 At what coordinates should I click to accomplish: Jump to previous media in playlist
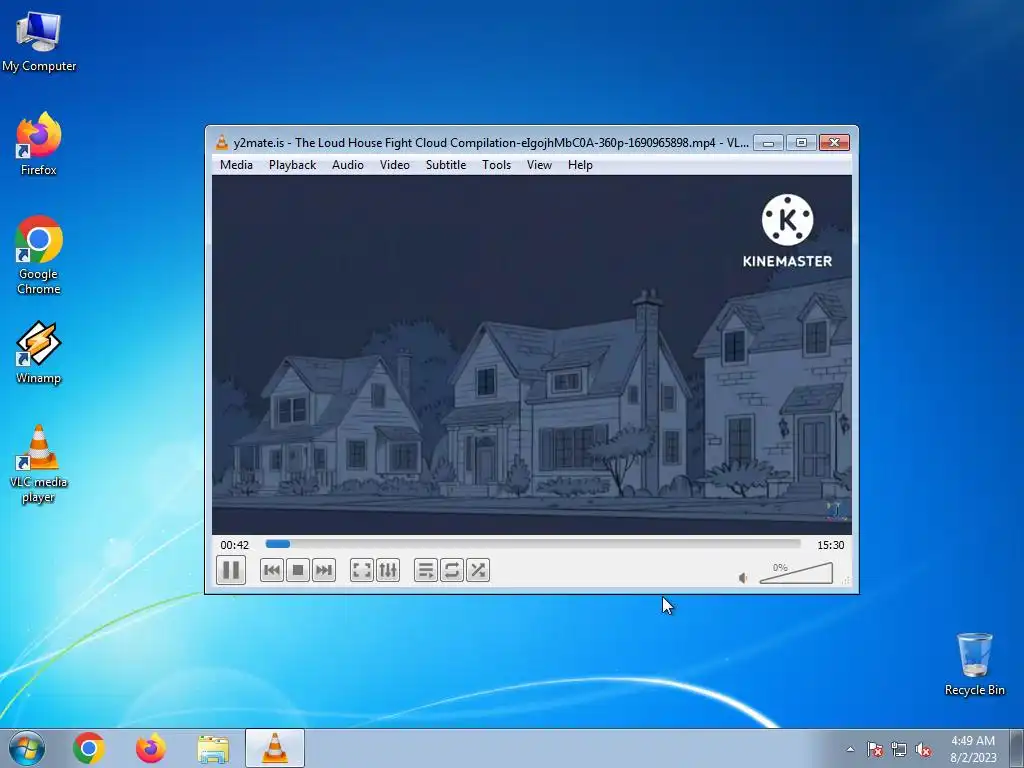click(x=272, y=570)
